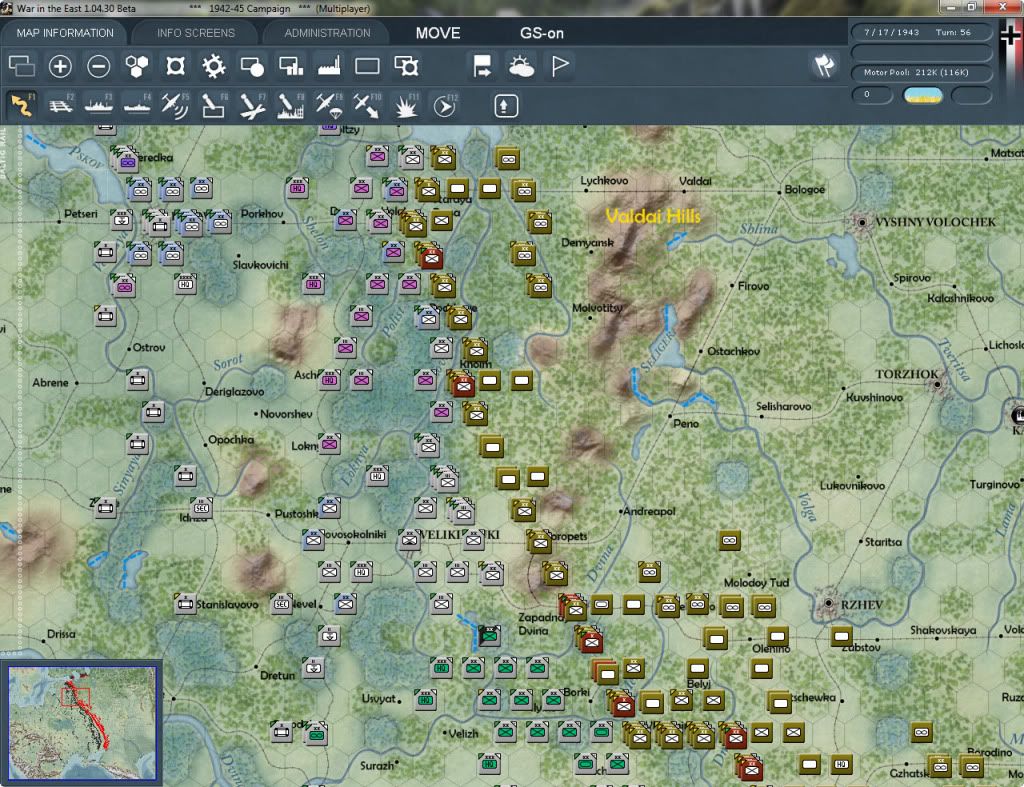
Task: Click the Selisharovo town label
Action: [784, 406]
